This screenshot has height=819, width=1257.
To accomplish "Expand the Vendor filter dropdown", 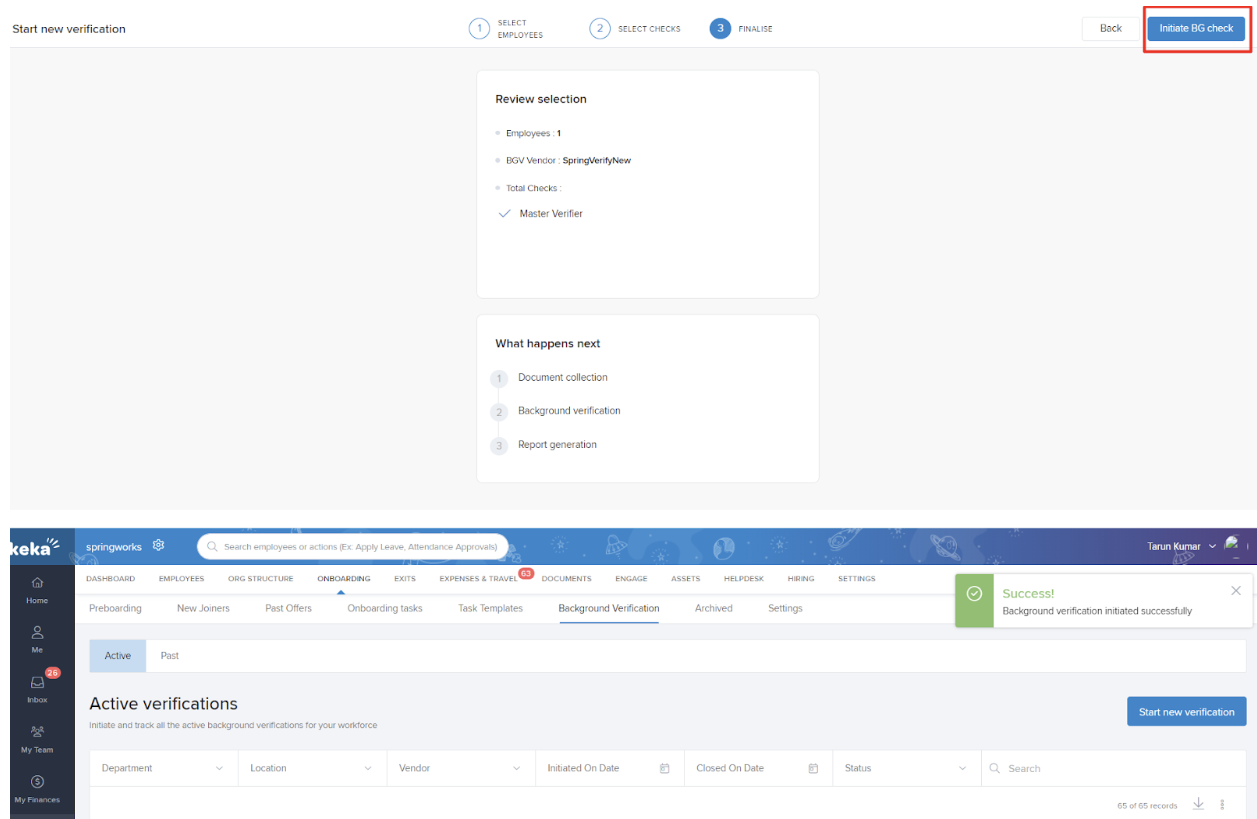I will (x=517, y=768).
